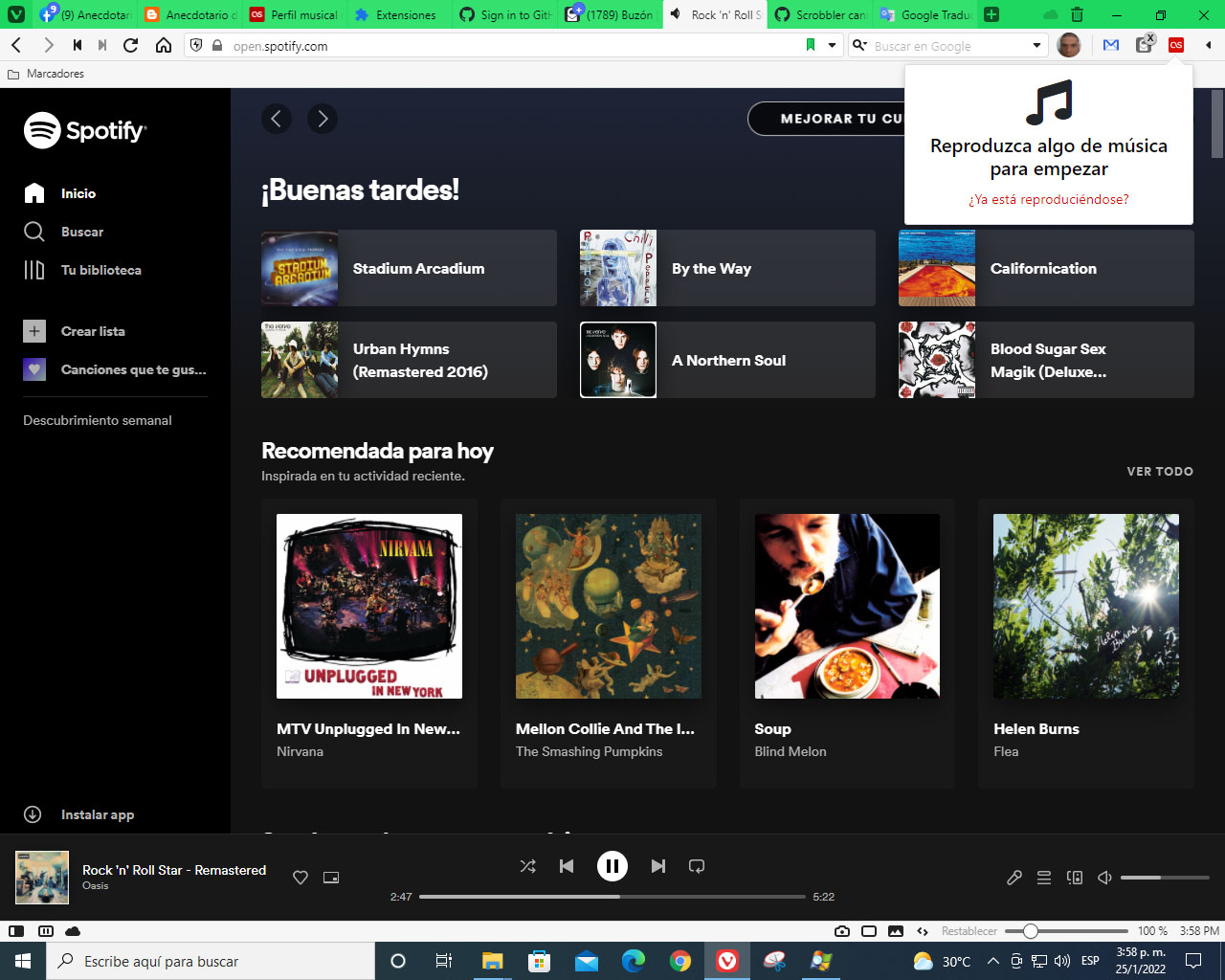Click the VER TODO link

pos(1160,471)
